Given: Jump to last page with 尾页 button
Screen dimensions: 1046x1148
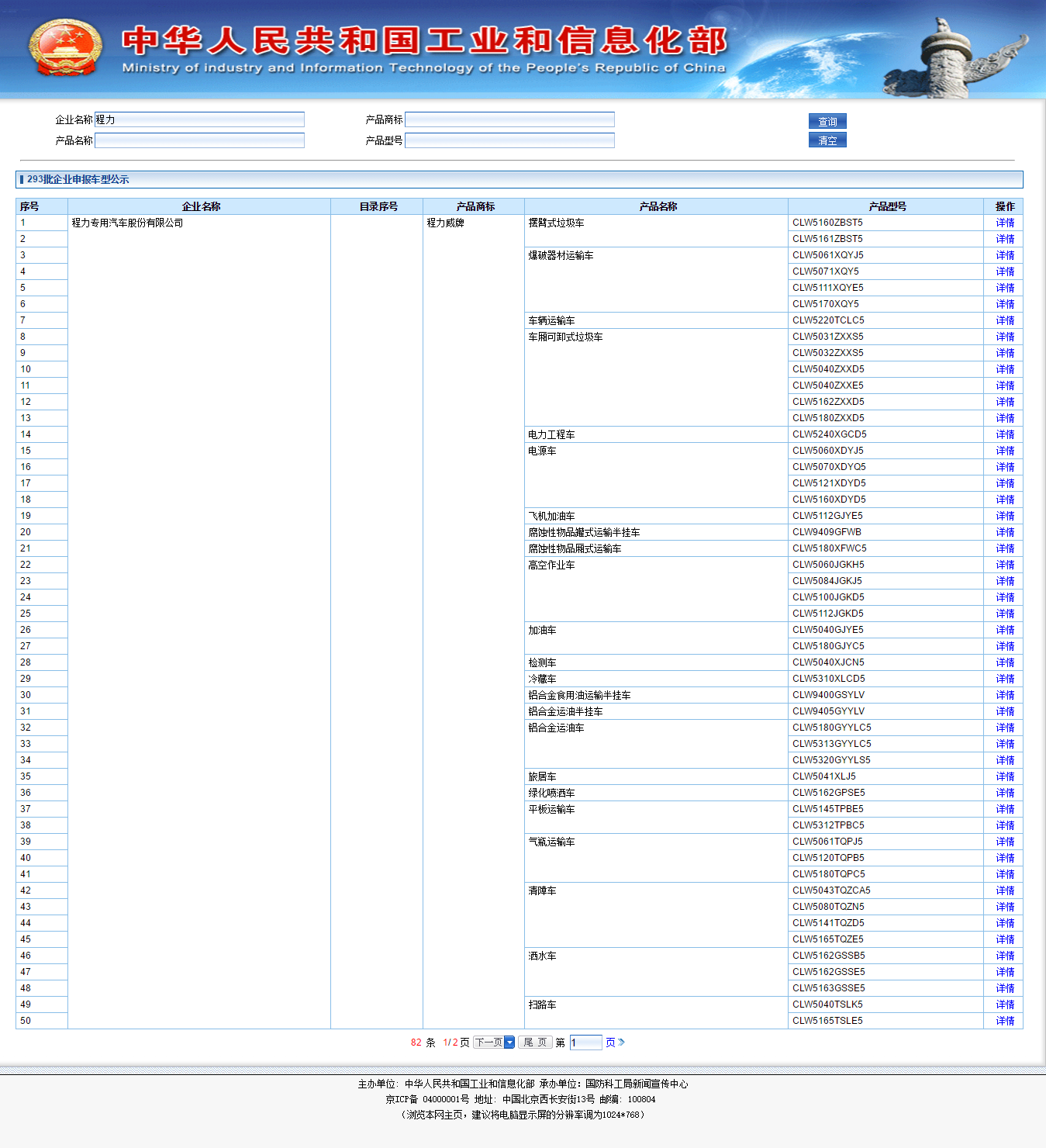Looking at the screenshot, I should pyautogui.click(x=535, y=1043).
